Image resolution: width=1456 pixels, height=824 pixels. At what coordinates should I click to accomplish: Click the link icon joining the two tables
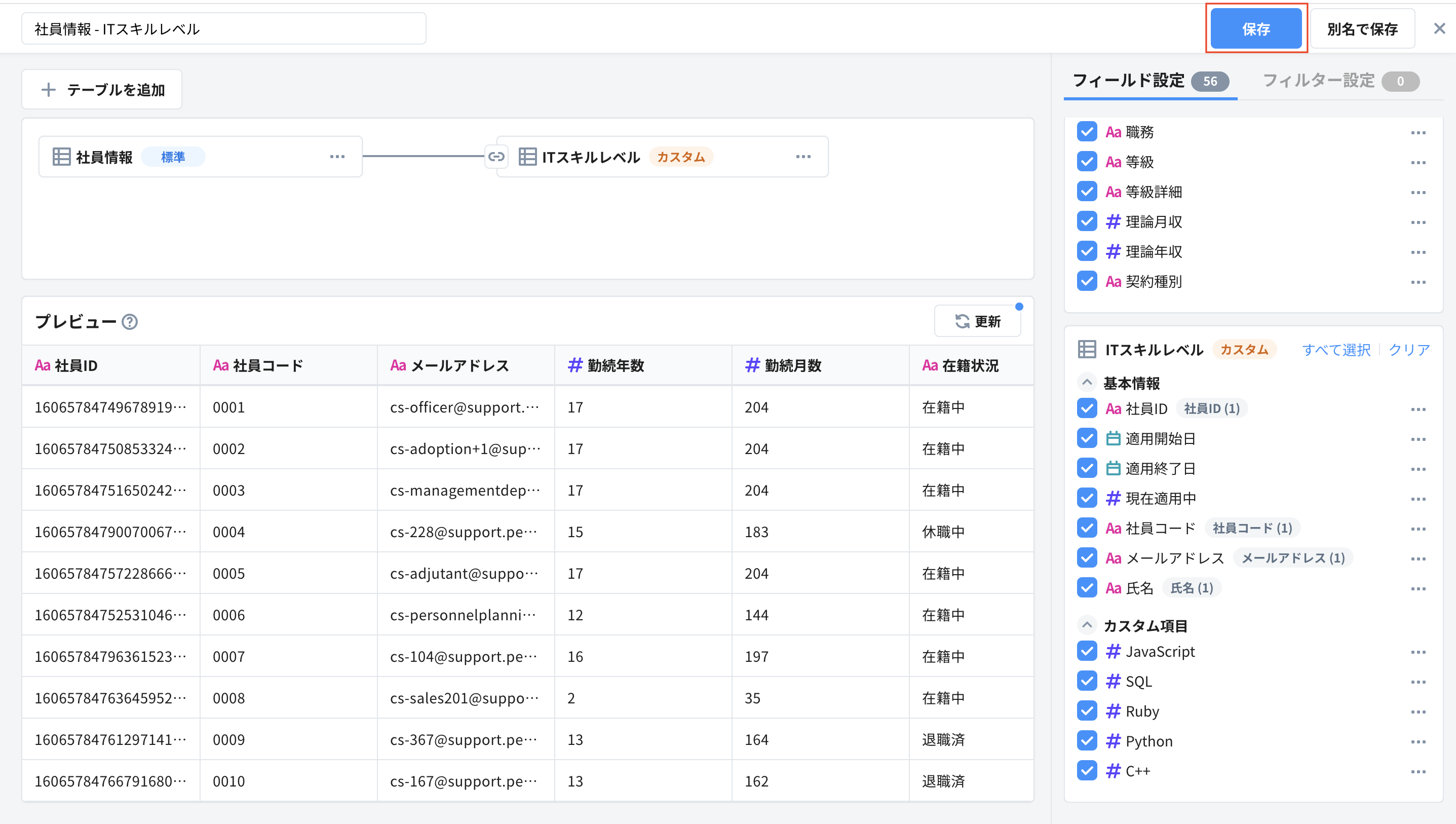point(496,157)
